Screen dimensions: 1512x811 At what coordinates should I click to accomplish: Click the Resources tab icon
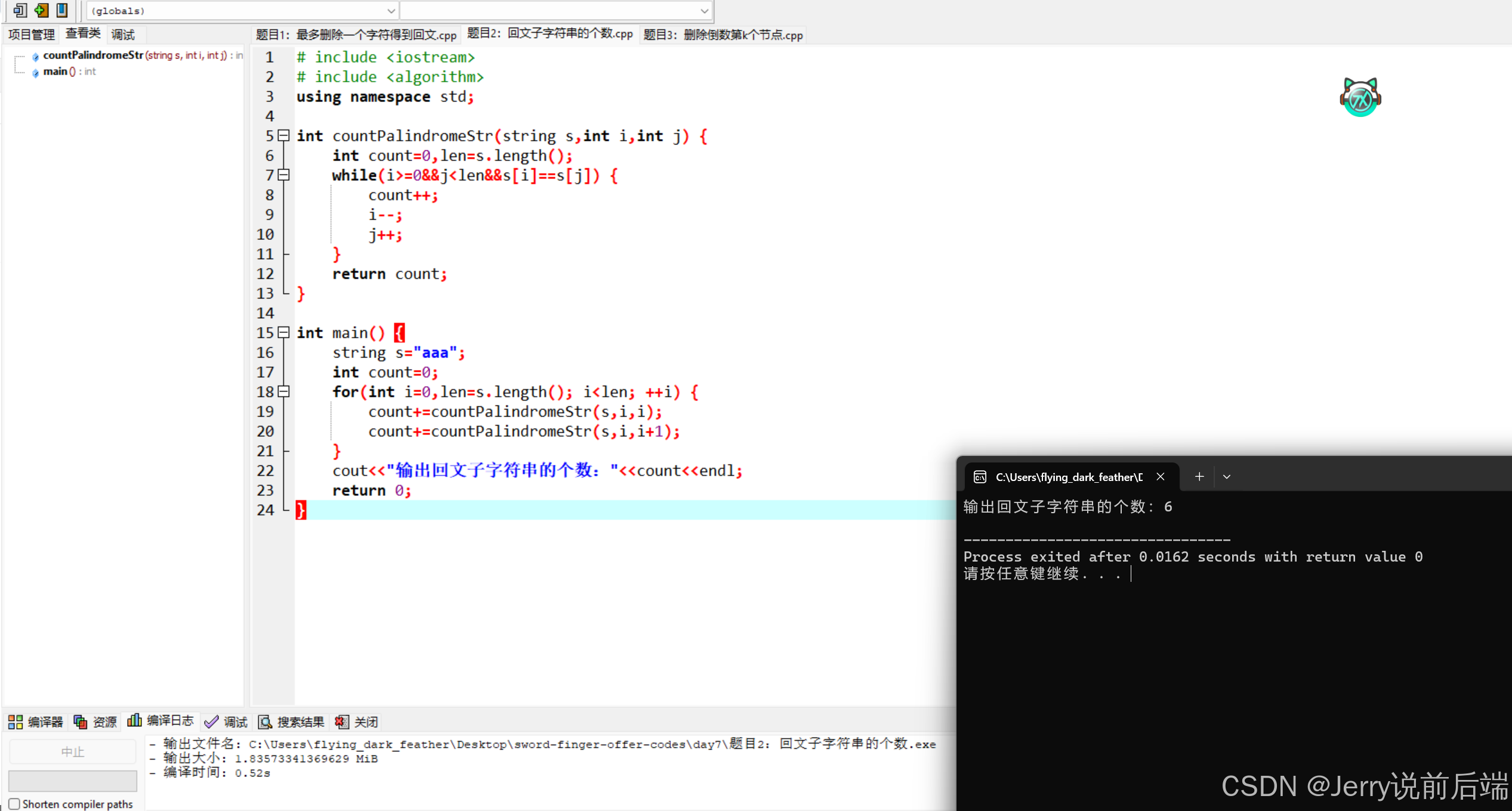pos(80,722)
